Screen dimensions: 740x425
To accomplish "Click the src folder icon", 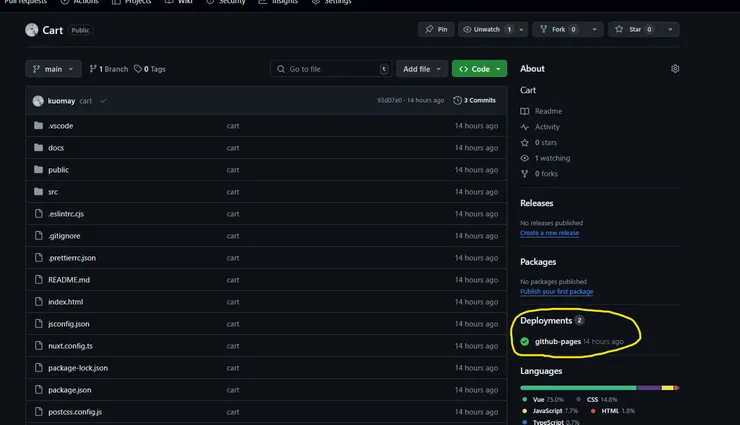I will [39, 192].
